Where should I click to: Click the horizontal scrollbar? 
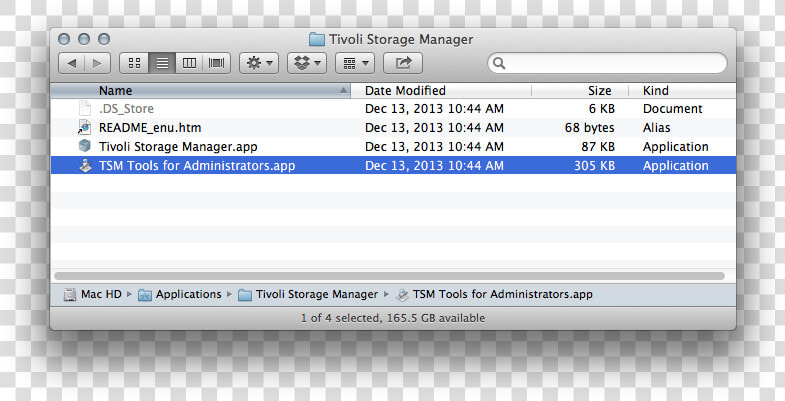[389, 276]
